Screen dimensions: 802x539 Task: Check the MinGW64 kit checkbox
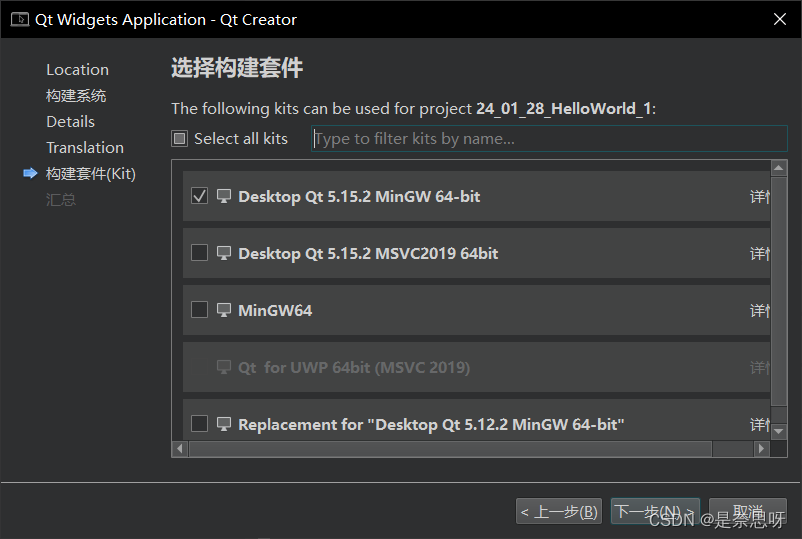coord(199,310)
